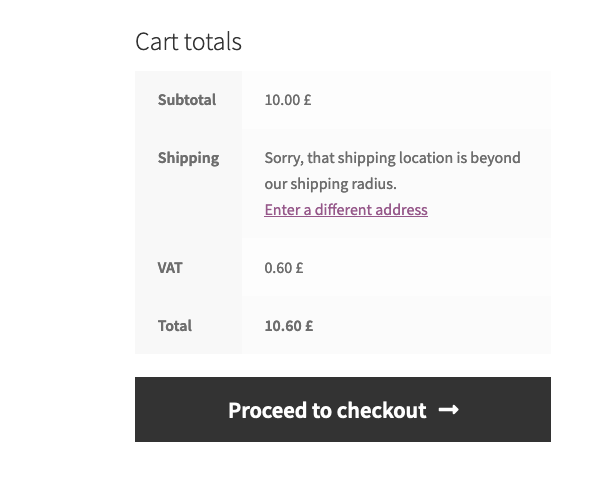600x480 pixels.
Task: Click the pound symbol beside the VAT
Action: click(x=299, y=268)
